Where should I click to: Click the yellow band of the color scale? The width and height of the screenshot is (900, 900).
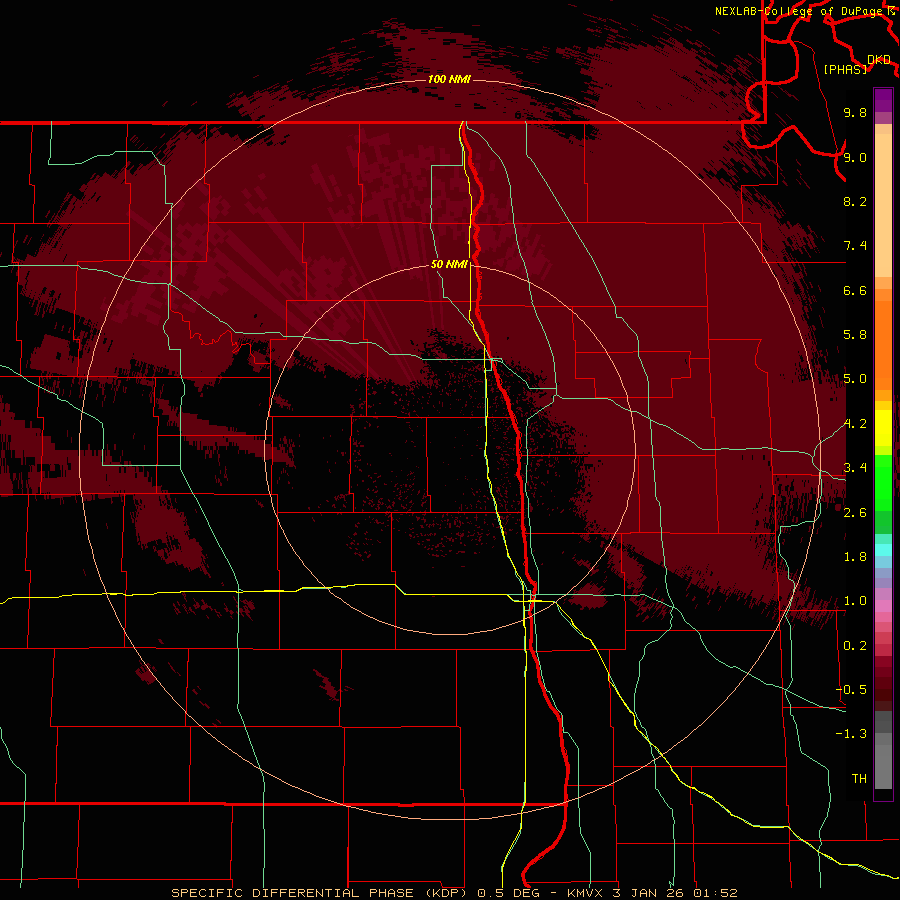point(883,428)
